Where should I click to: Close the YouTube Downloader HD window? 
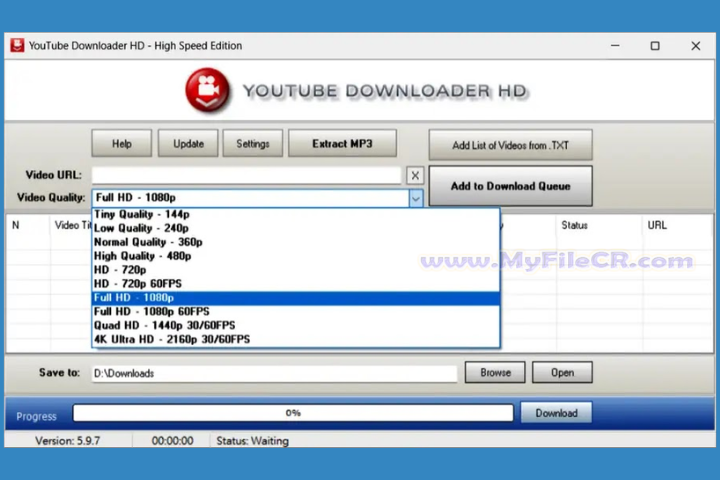tap(696, 45)
